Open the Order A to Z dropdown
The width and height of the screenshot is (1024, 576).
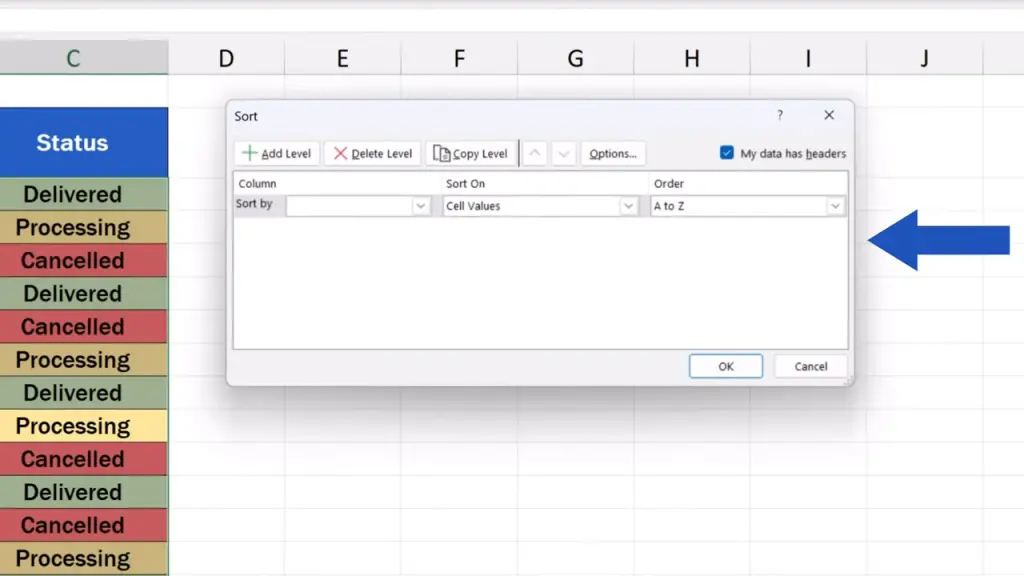pyautogui.click(x=835, y=206)
